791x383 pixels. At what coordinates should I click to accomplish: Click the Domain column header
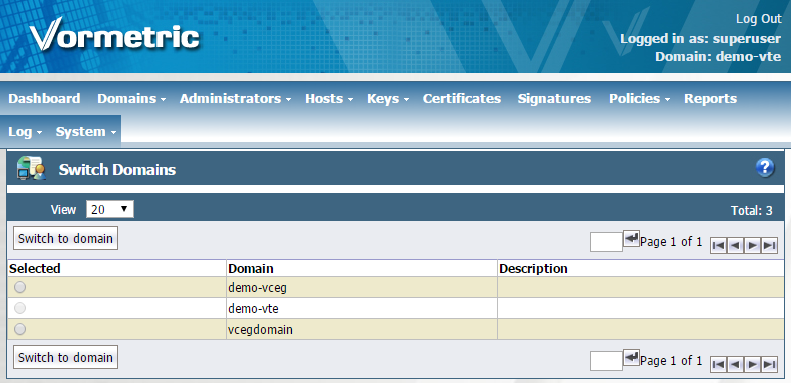click(x=251, y=268)
